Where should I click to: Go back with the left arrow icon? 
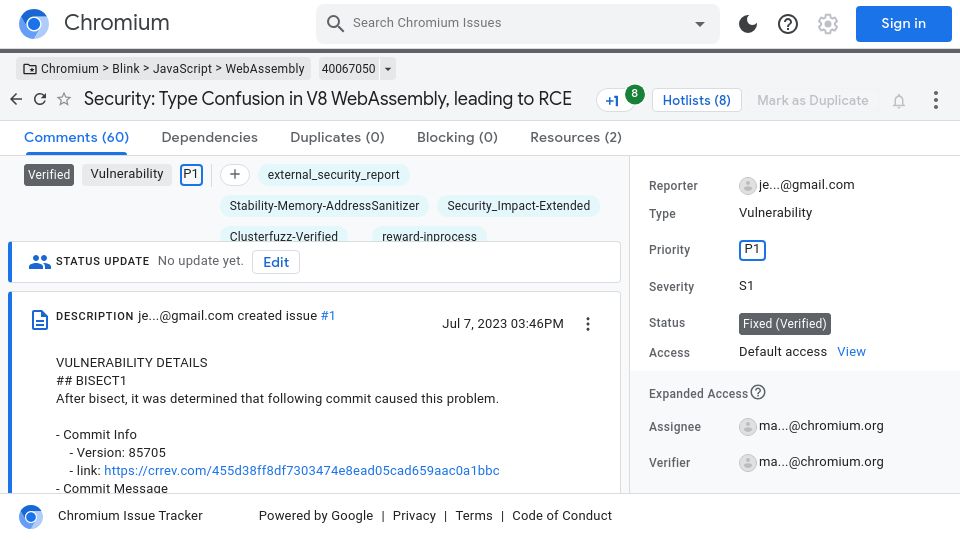(x=17, y=99)
